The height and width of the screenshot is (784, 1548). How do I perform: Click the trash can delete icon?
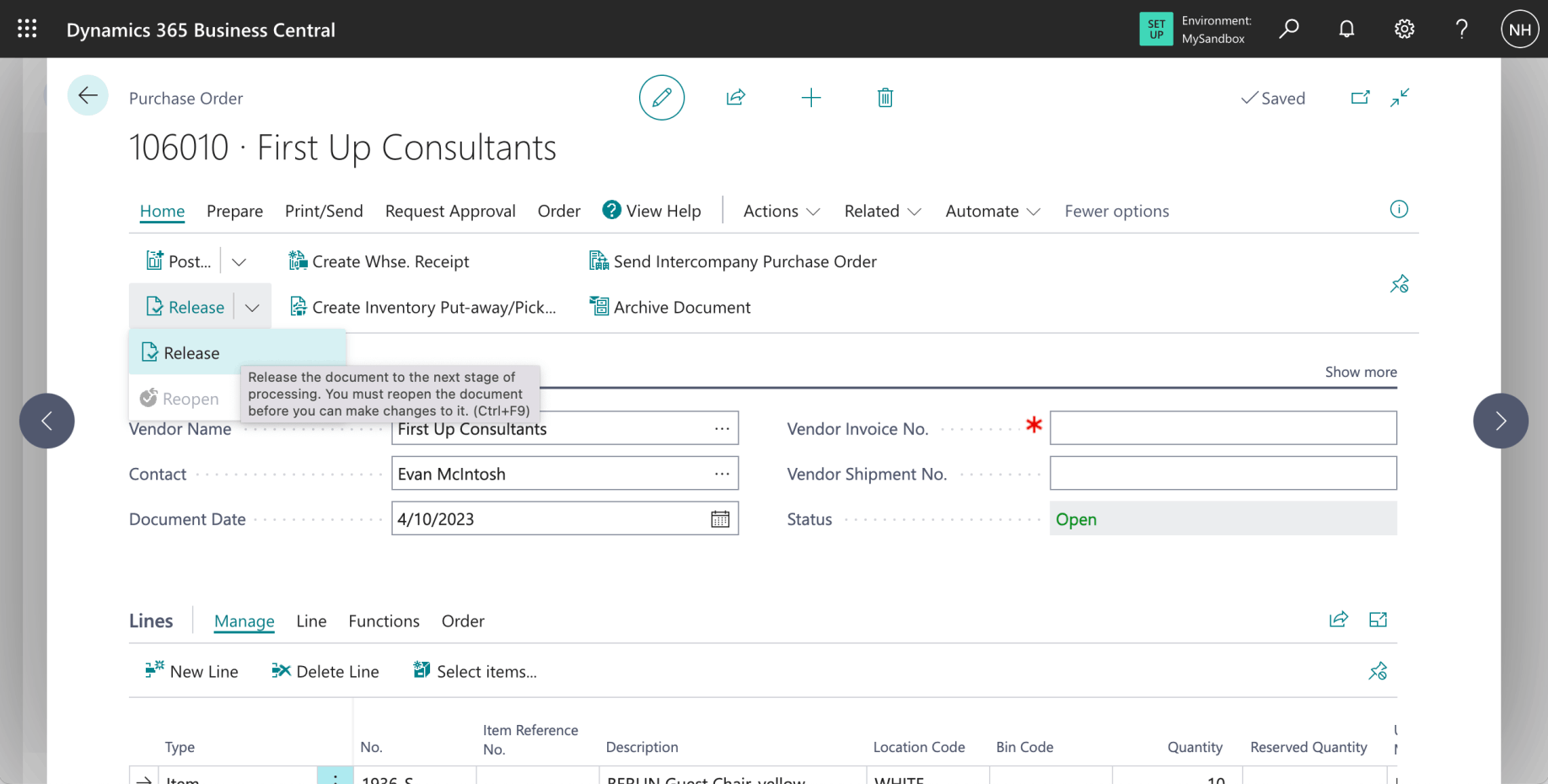tap(884, 98)
